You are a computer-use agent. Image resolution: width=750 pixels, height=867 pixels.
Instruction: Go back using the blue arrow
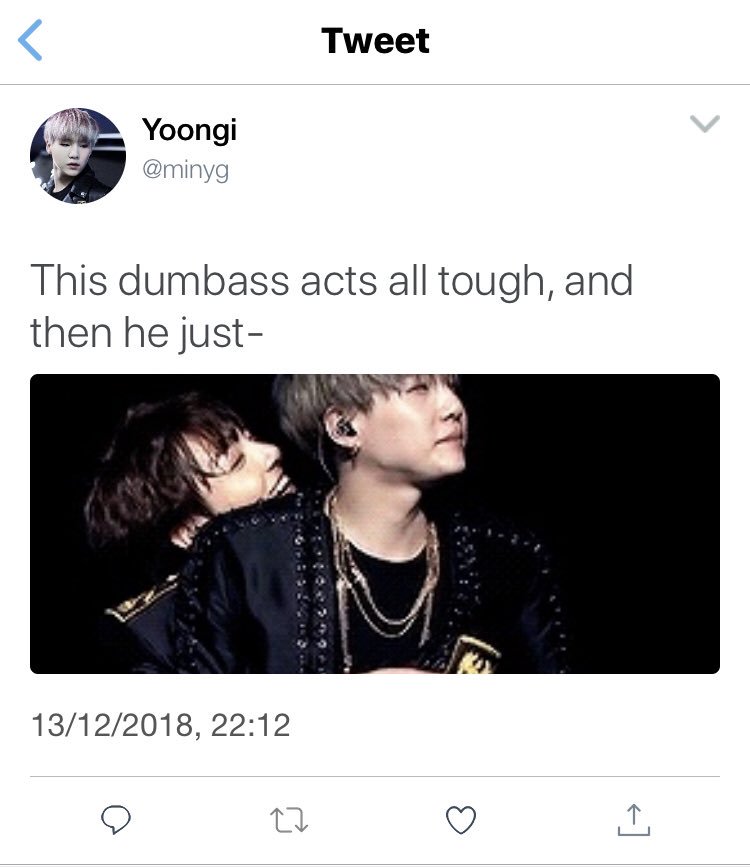(x=30, y=40)
